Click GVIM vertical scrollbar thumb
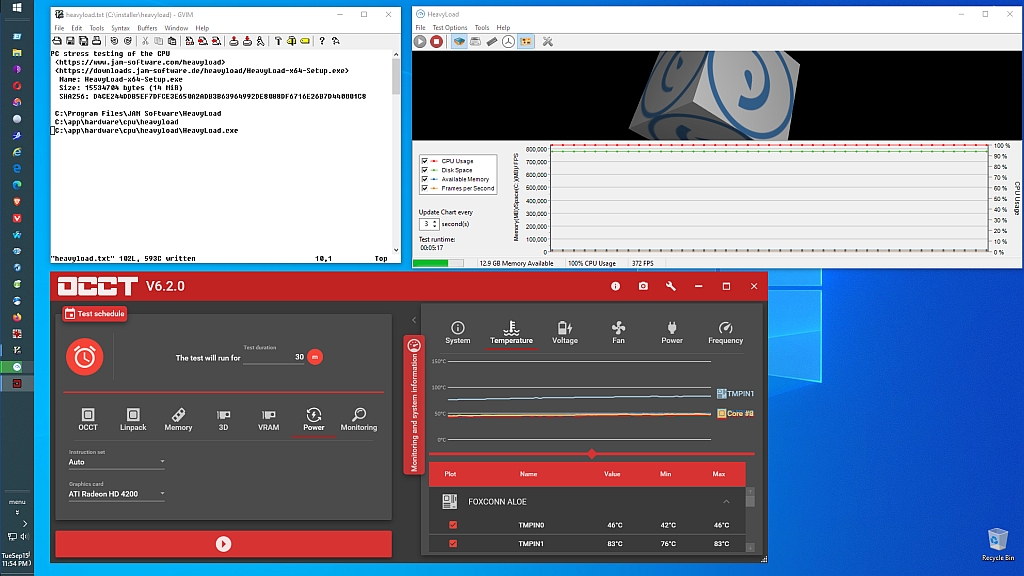Screen dimensions: 1024x576 [x=396, y=76]
